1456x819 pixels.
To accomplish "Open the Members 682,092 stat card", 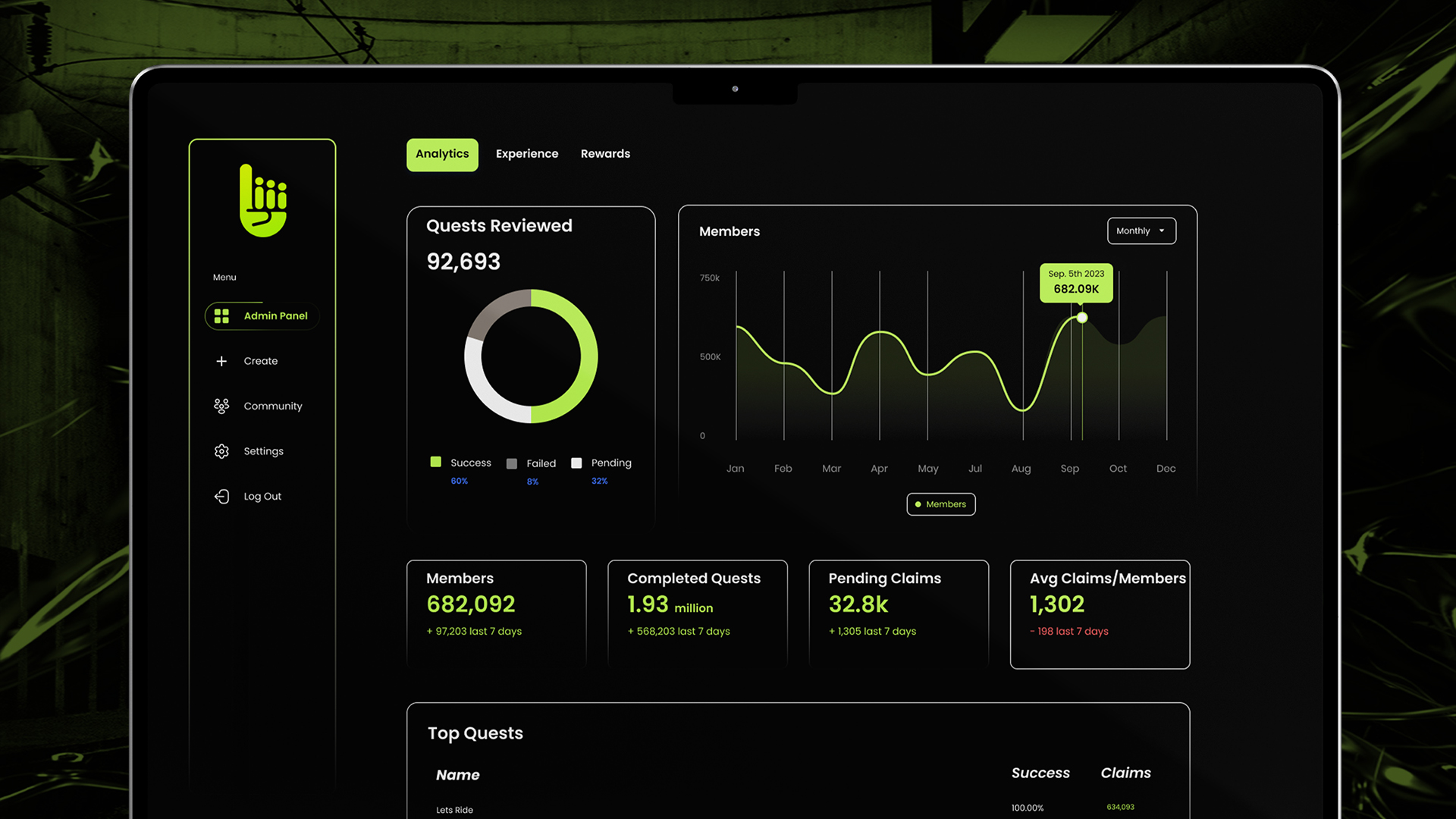I will (x=497, y=614).
